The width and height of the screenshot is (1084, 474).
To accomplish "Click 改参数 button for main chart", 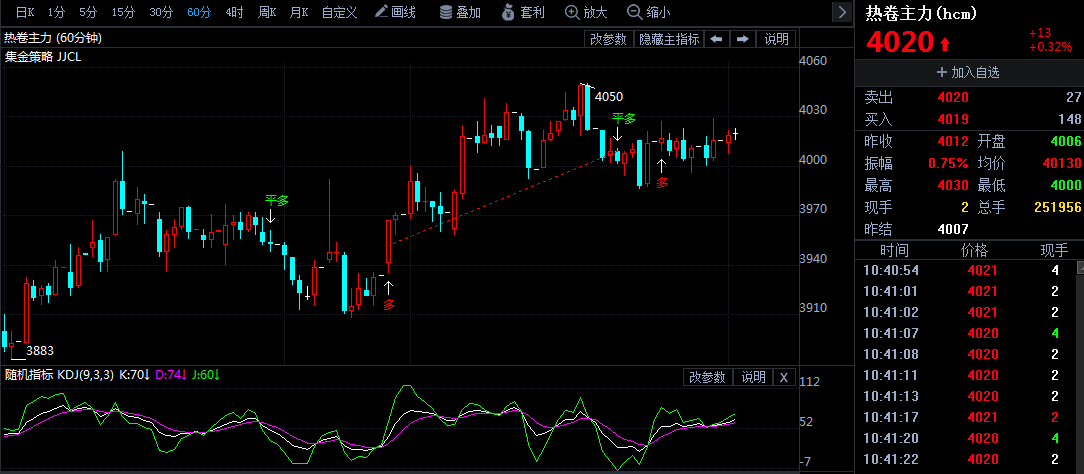I will pos(608,39).
